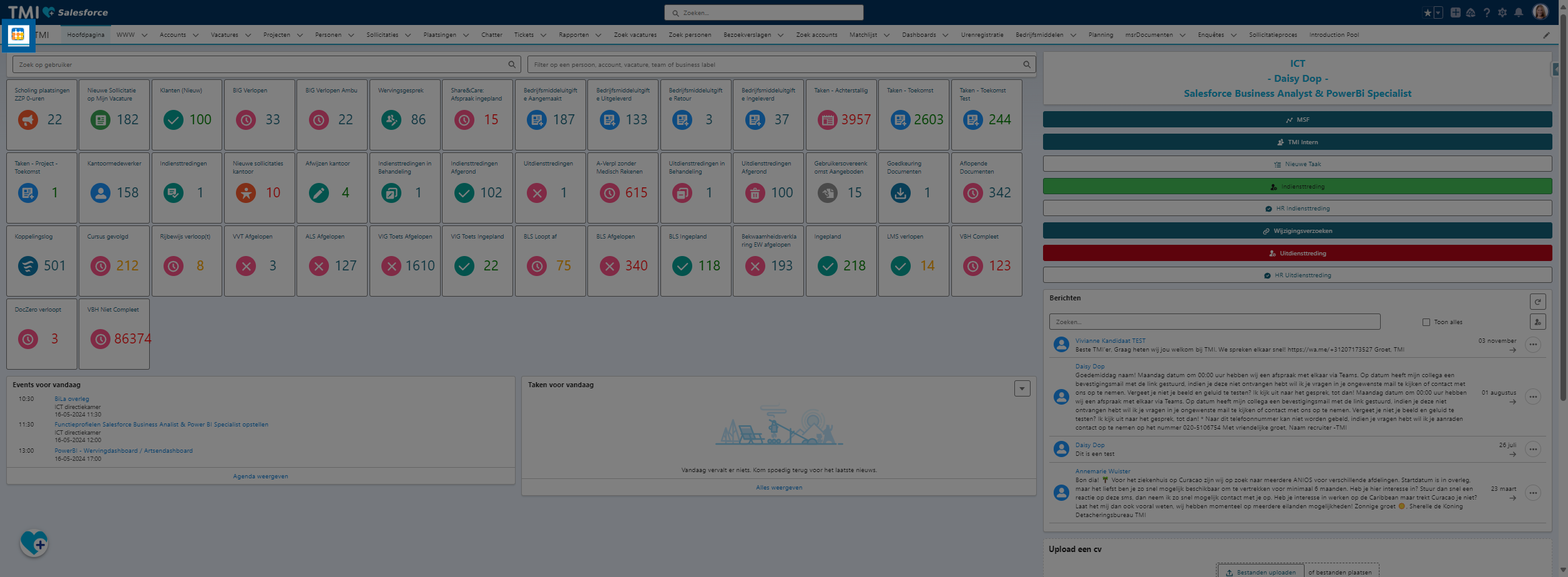Screen dimensions: 1568x577
Task: Open the Global Actions plus icon
Action: pyautogui.click(x=1455, y=12)
